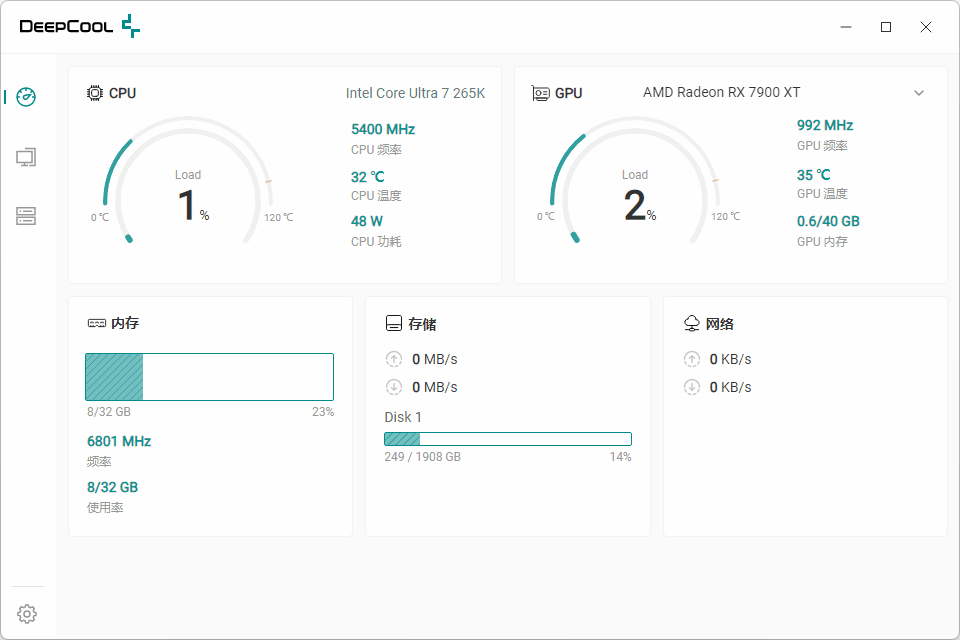The width and height of the screenshot is (960, 640).
Task: Open settings gear in the sidebar
Action: 27,613
